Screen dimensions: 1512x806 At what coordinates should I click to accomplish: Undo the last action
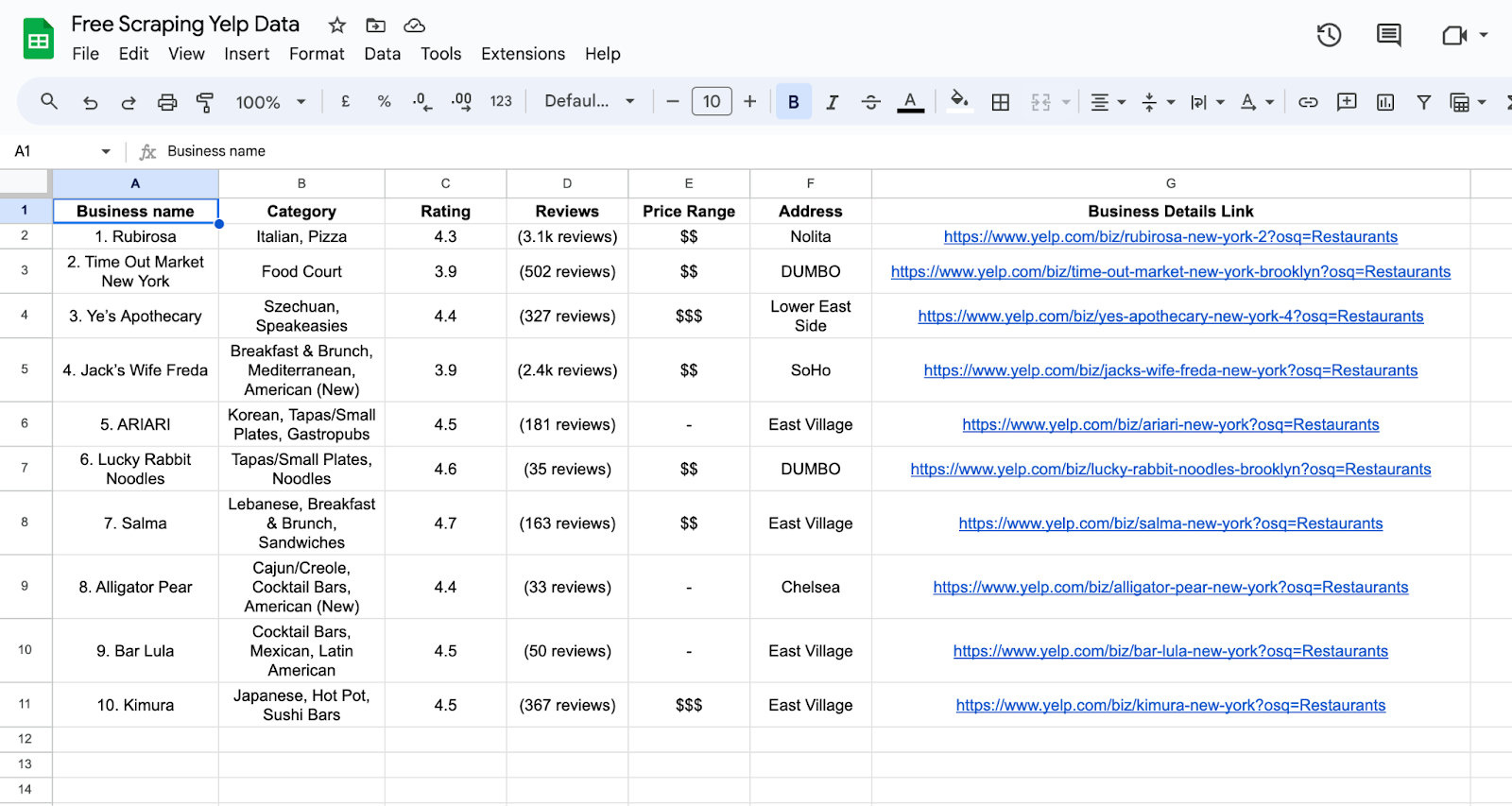click(90, 102)
